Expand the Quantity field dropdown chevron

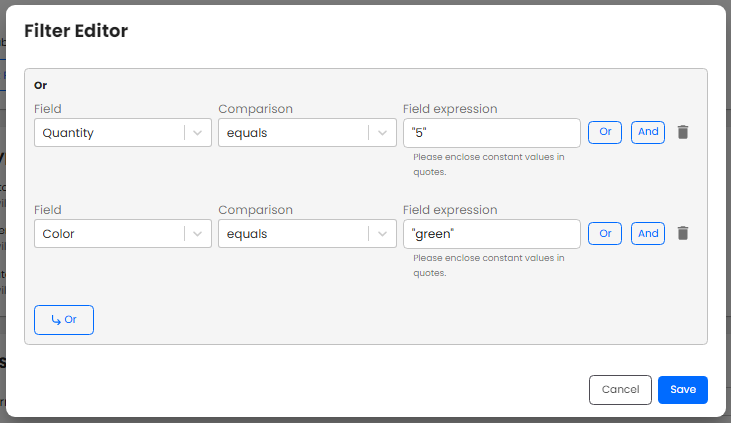[x=197, y=133]
